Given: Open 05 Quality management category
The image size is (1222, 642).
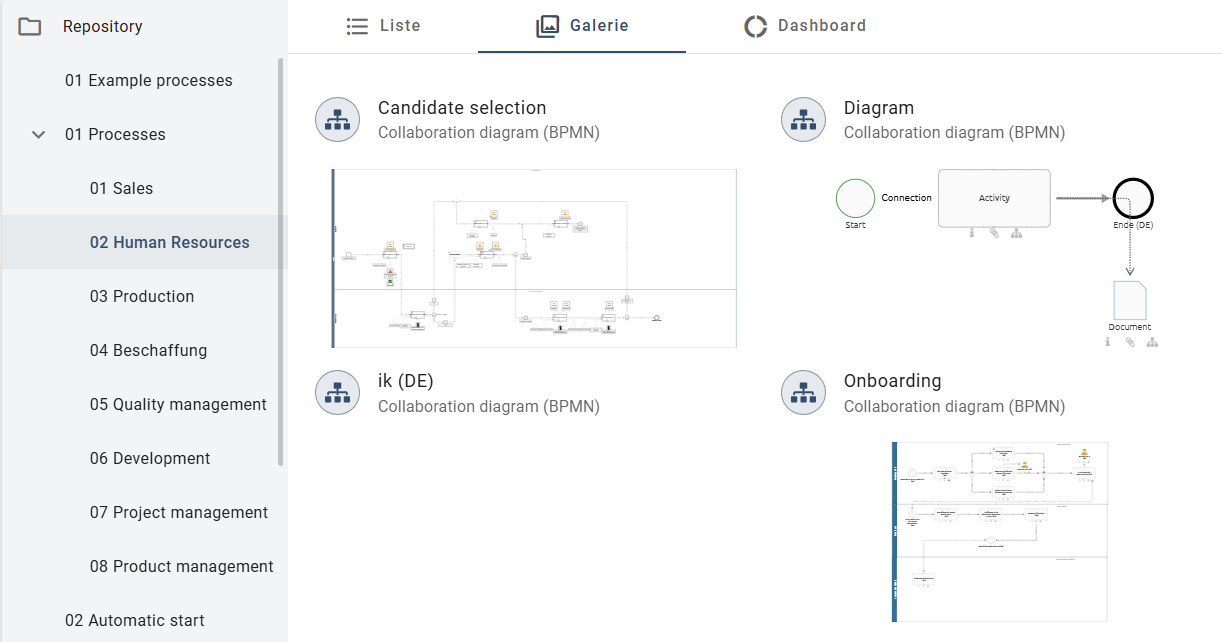Looking at the screenshot, I should point(178,404).
